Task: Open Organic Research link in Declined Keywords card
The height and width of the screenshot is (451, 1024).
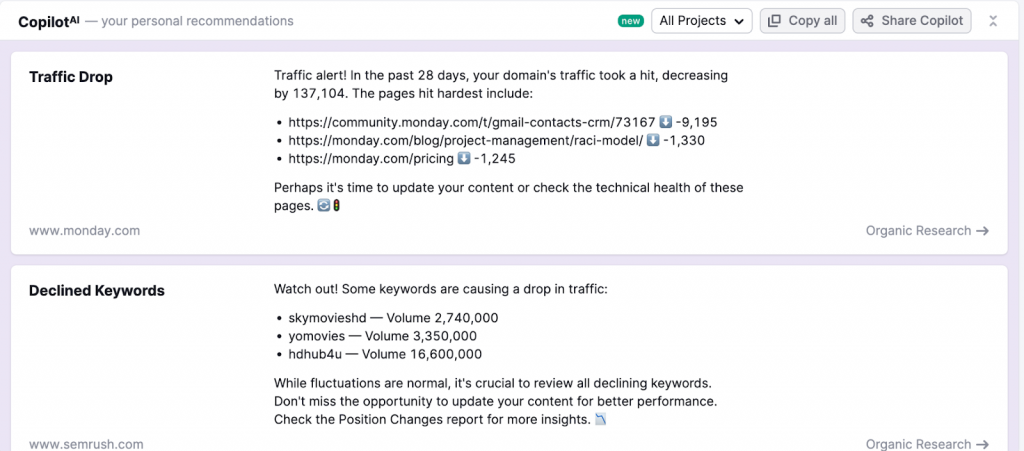Action: [x=927, y=444]
